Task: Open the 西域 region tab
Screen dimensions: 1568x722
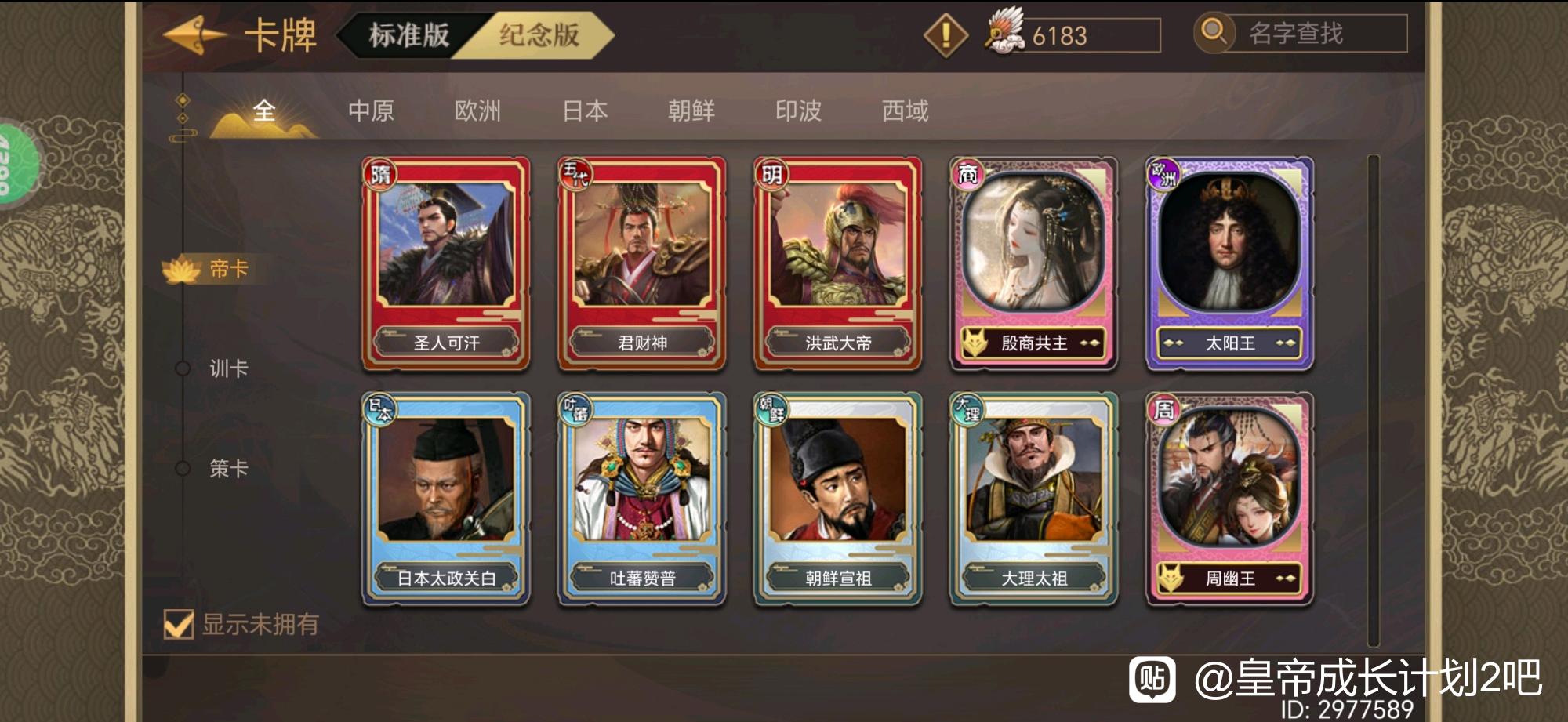Action: pos(905,111)
